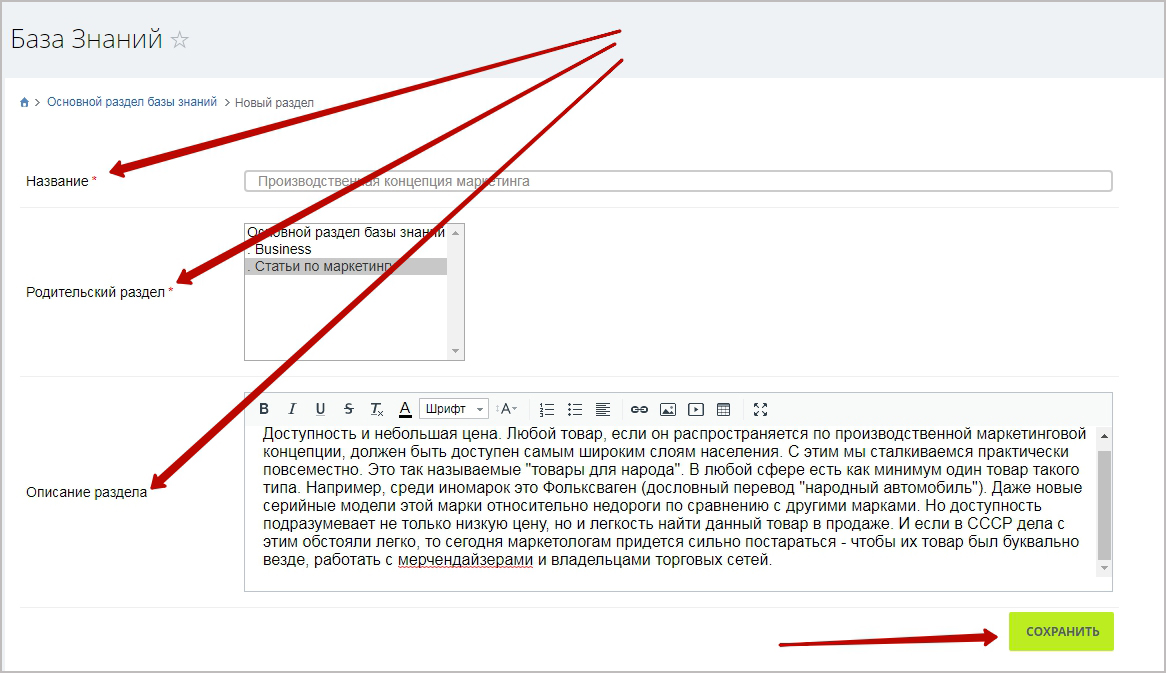Select Business in parent section list
Viewport: 1166px width, 673px height.
point(283,249)
